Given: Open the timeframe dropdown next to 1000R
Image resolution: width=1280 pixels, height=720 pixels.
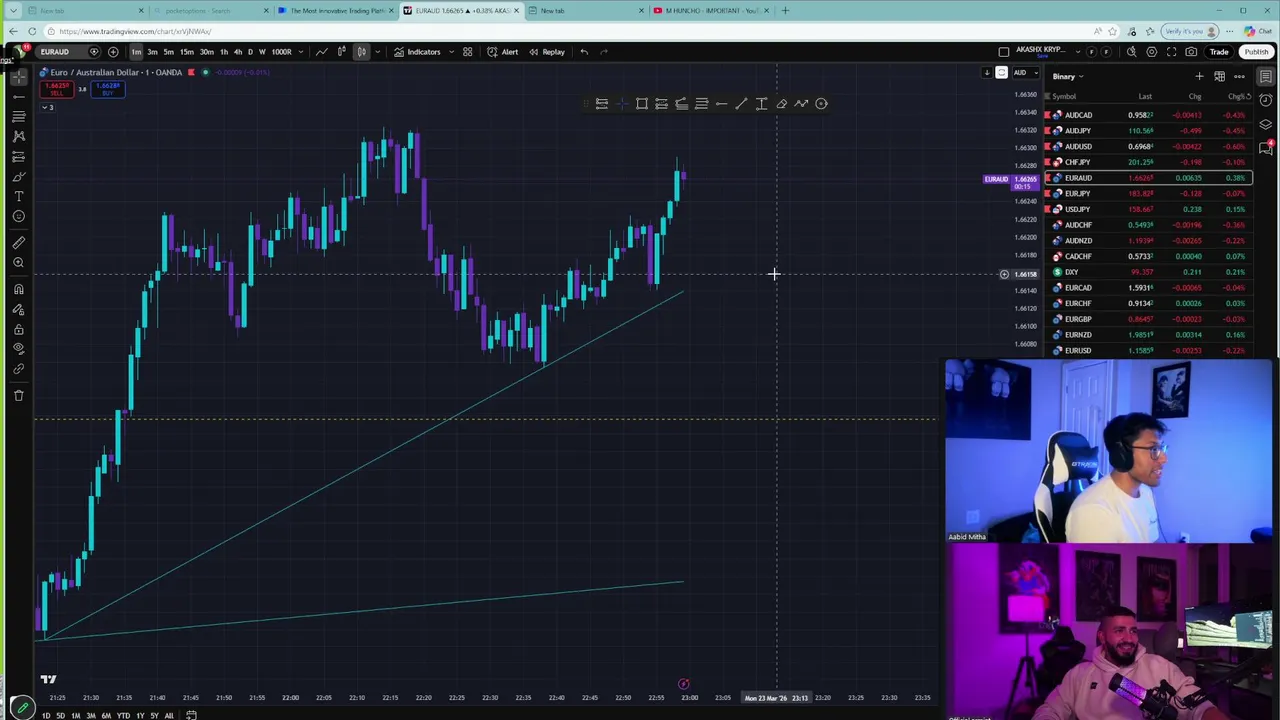Looking at the screenshot, I should [x=302, y=52].
